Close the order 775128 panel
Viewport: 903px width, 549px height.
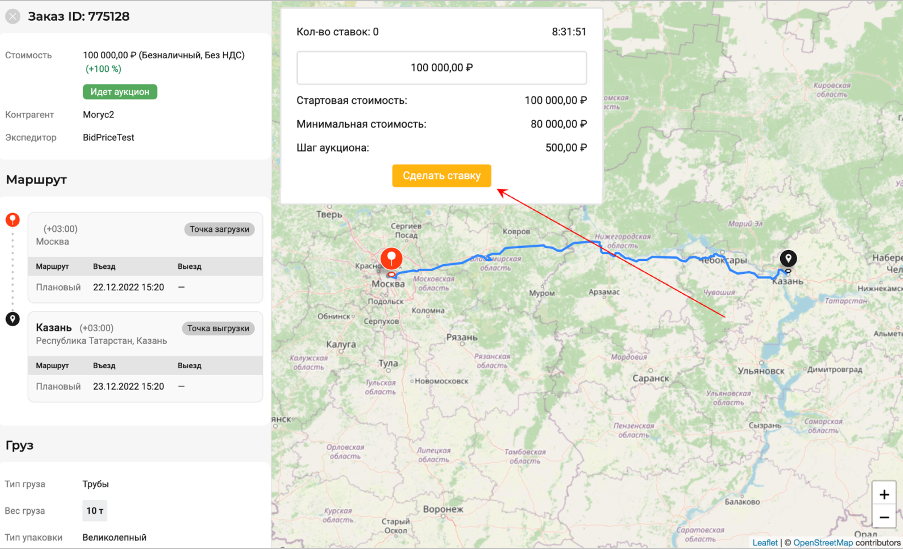pyautogui.click(x=13, y=16)
